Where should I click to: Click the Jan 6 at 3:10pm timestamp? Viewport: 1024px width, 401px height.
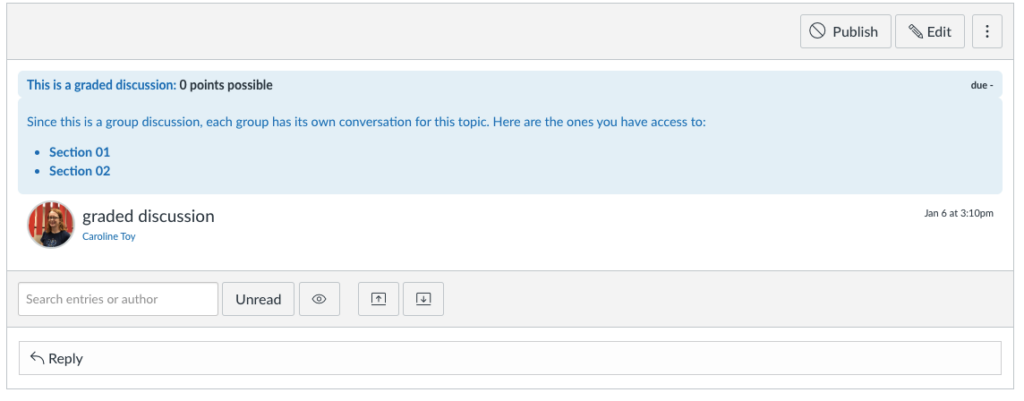point(959,213)
